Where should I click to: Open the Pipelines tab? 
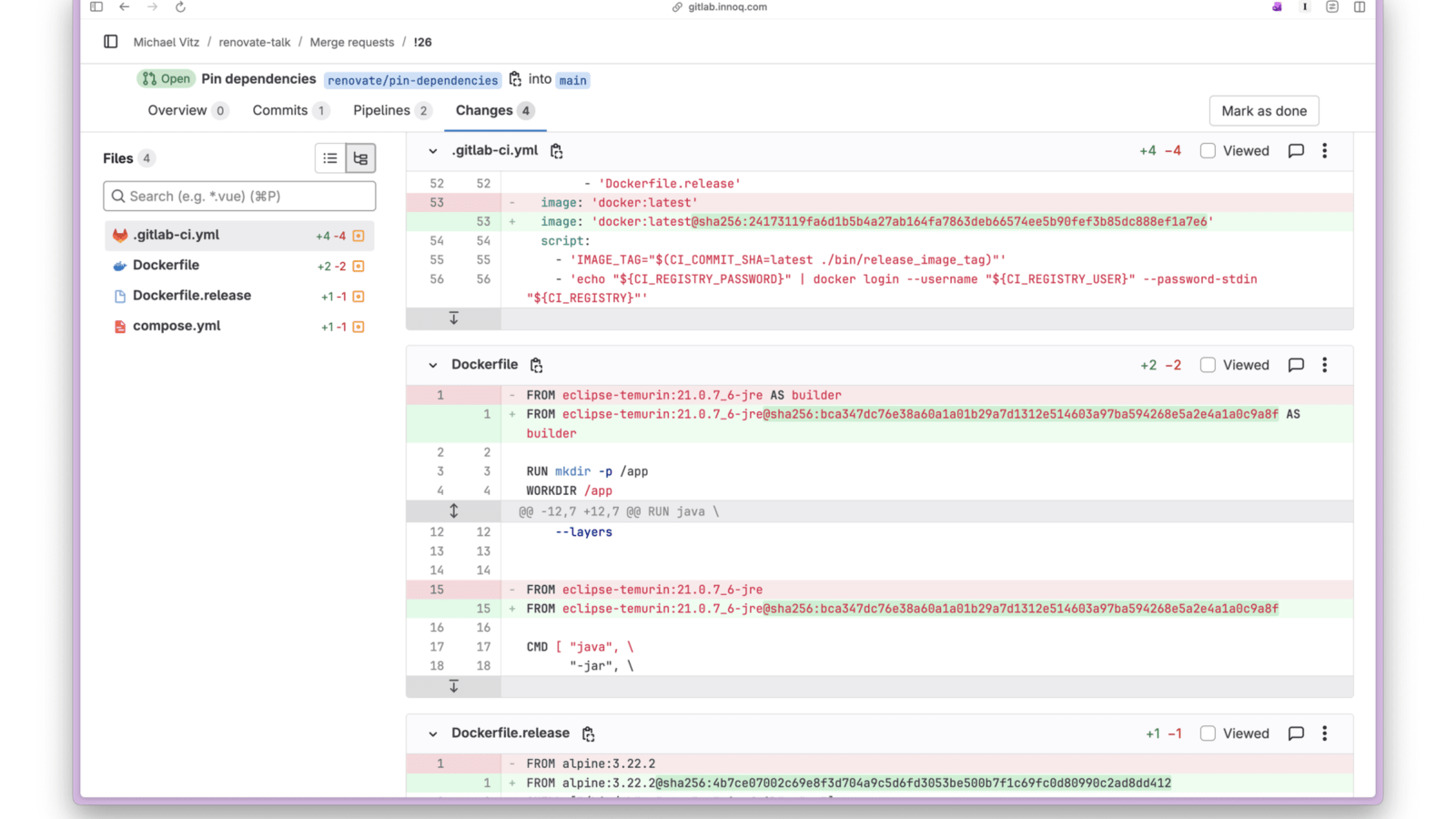click(x=392, y=111)
